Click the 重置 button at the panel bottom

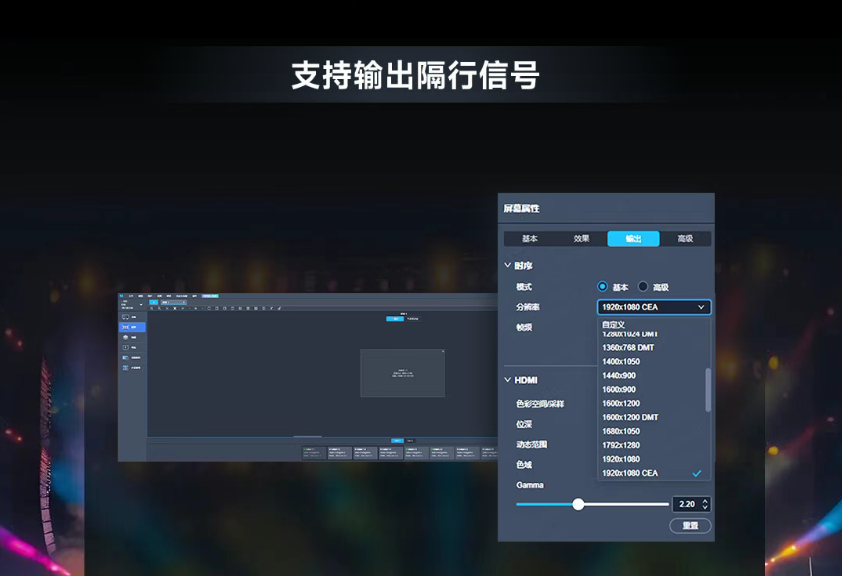click(690, 525)
